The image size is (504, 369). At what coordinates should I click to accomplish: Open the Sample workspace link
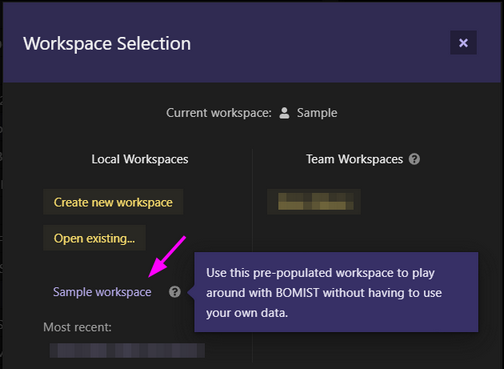pos(102,292)
